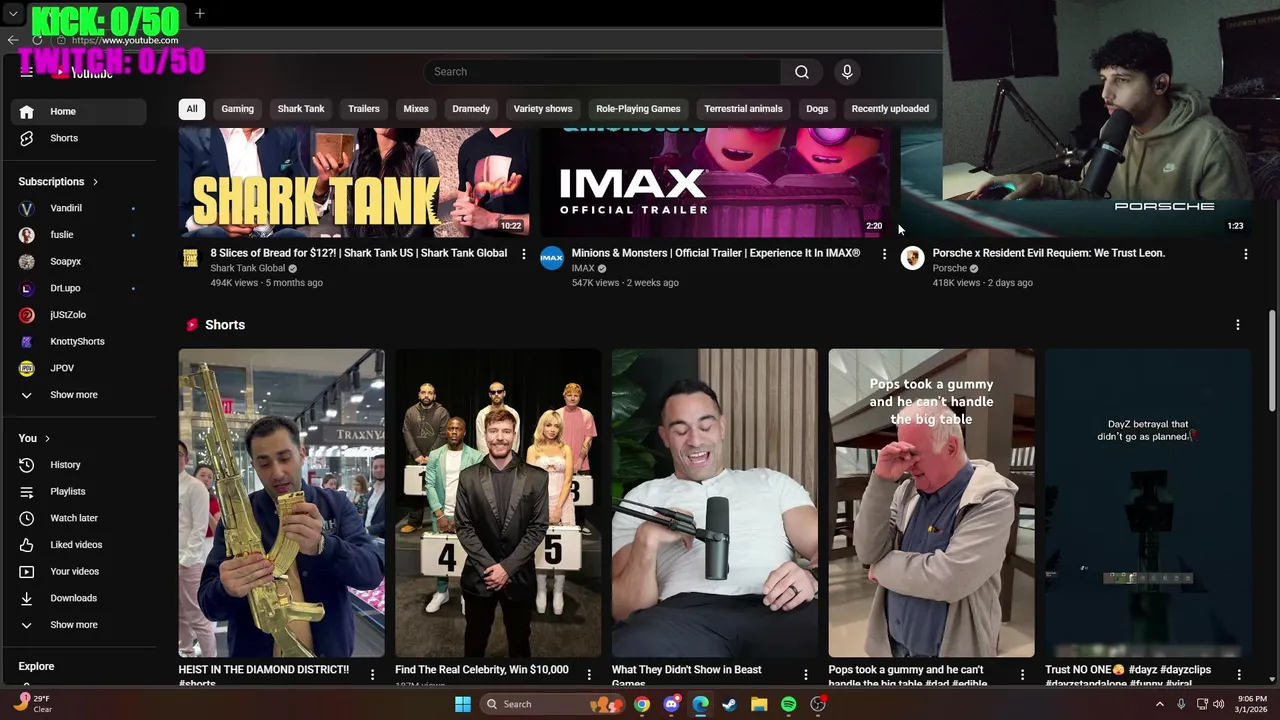Open File Explorer from the taskbar

758,704
